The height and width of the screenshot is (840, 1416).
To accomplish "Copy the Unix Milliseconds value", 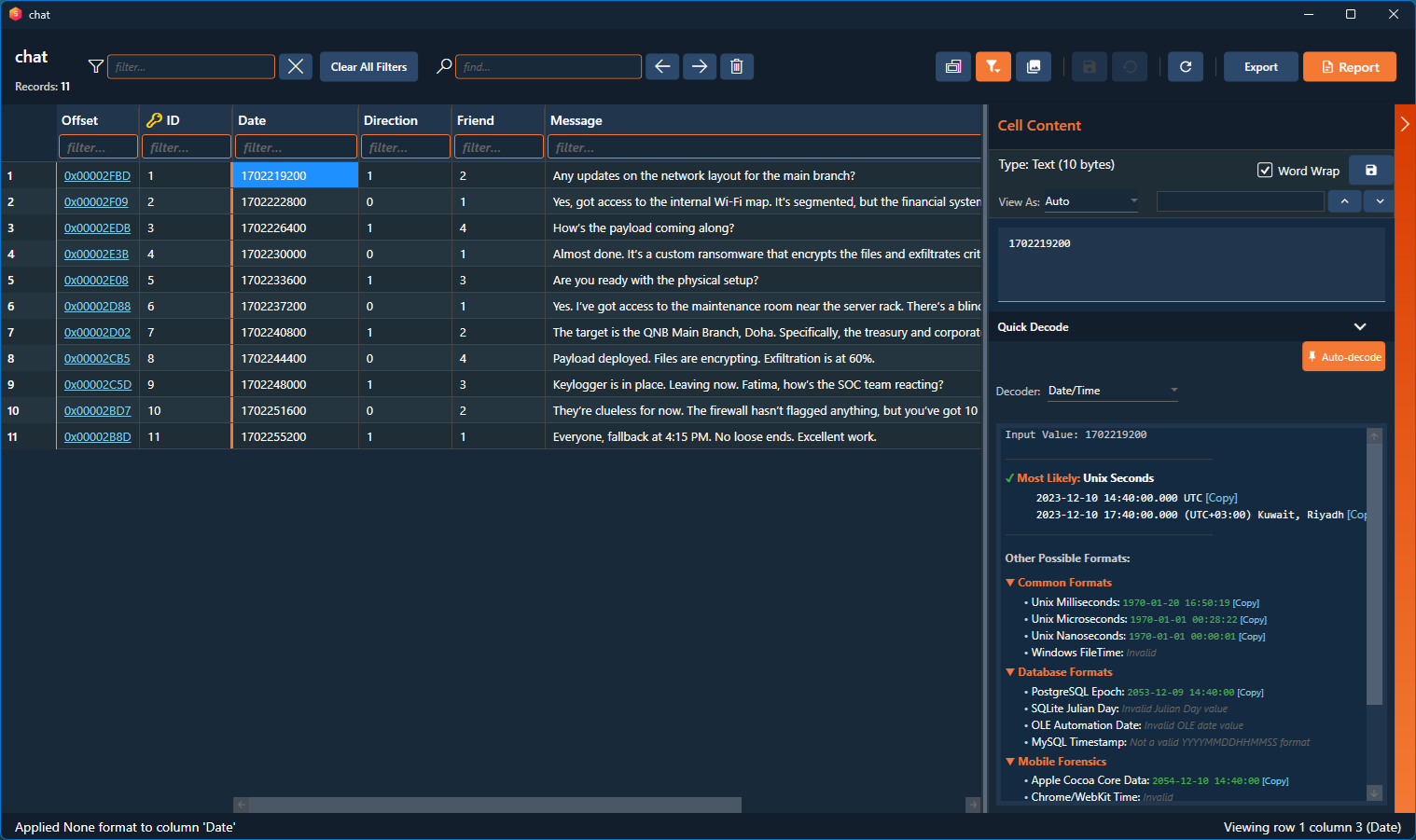I will point(1246,603).
